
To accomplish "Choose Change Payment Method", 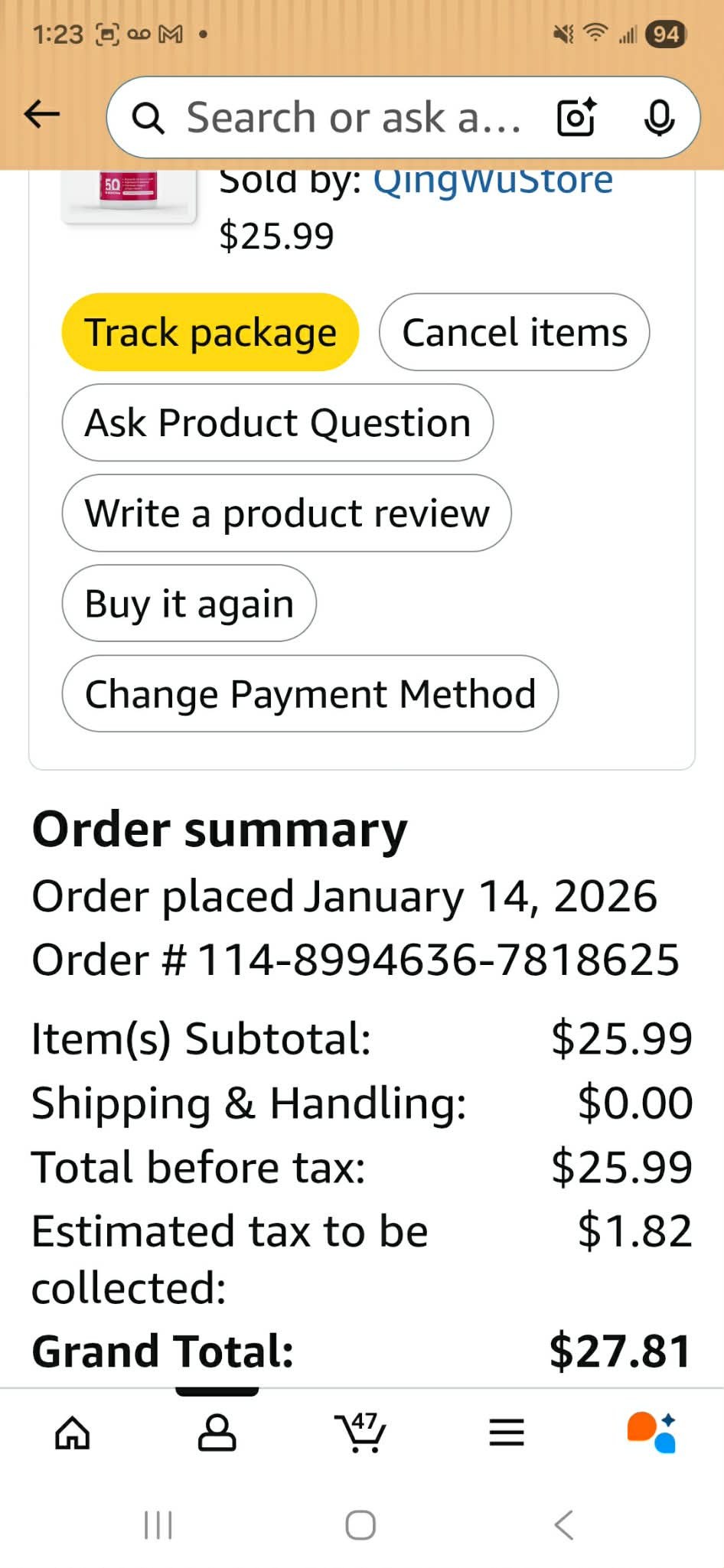I will 310,693.
